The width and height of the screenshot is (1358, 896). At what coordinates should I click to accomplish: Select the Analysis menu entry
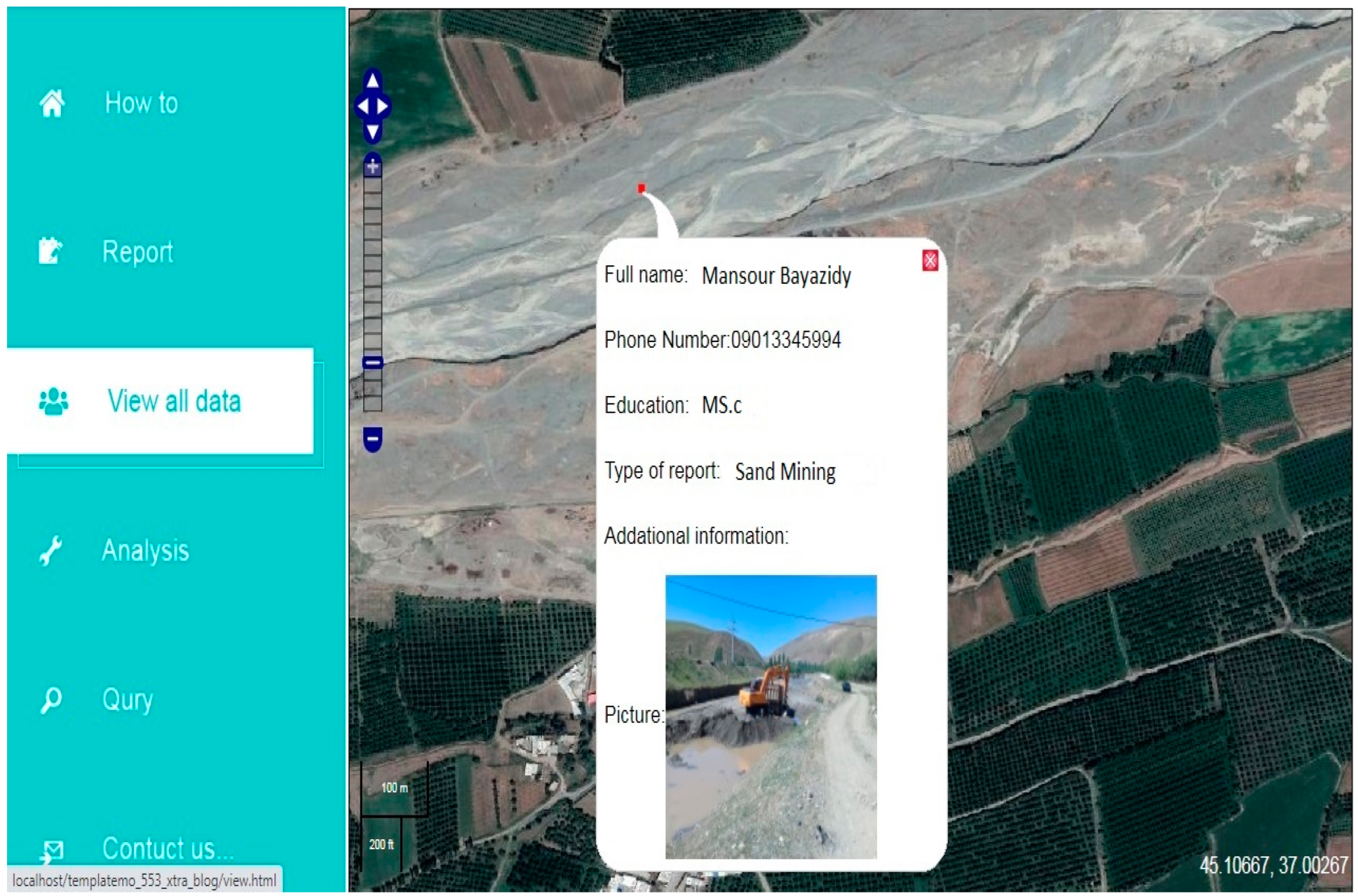pyautogui.click(x=145, y=550)
